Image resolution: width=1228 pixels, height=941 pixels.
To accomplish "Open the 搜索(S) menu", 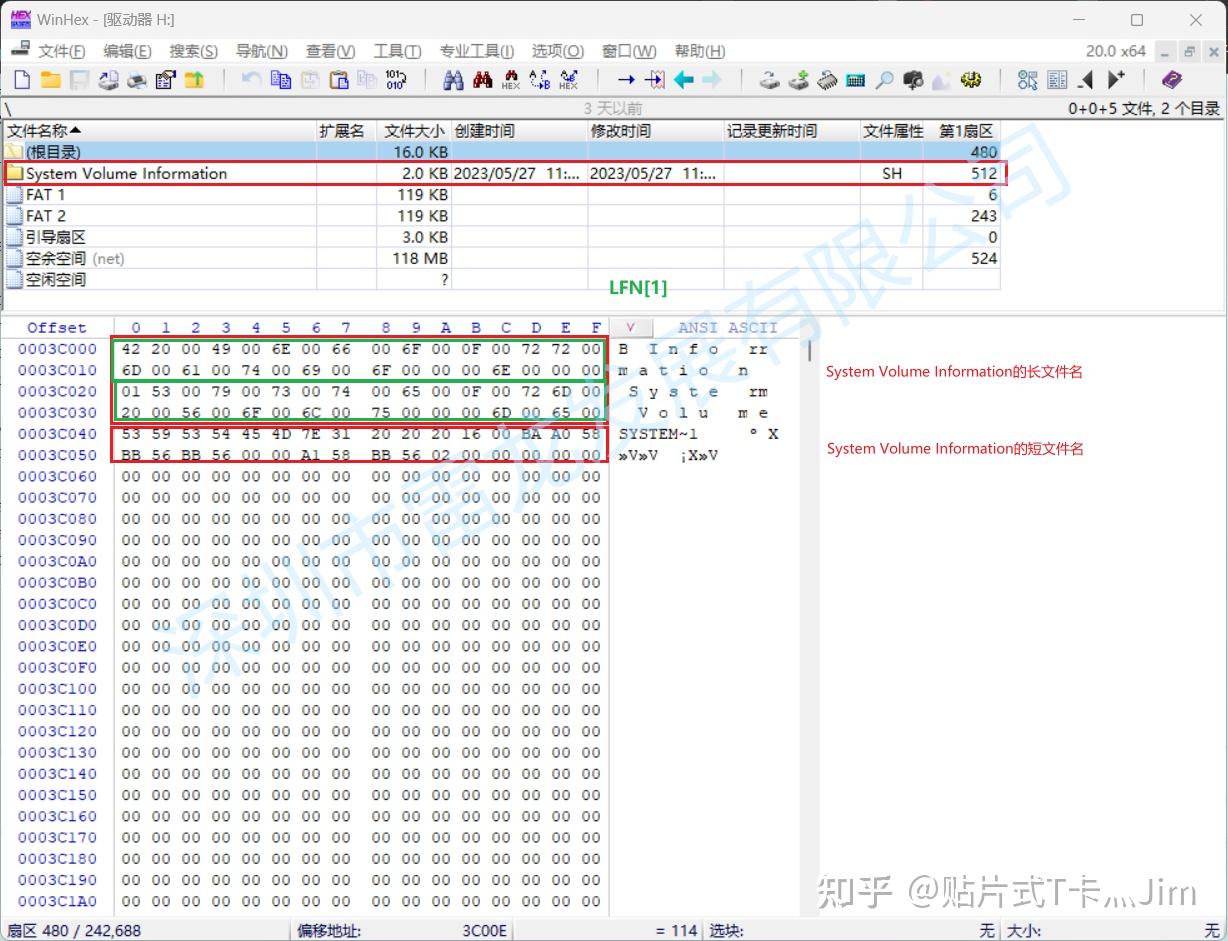I will 193,51.
